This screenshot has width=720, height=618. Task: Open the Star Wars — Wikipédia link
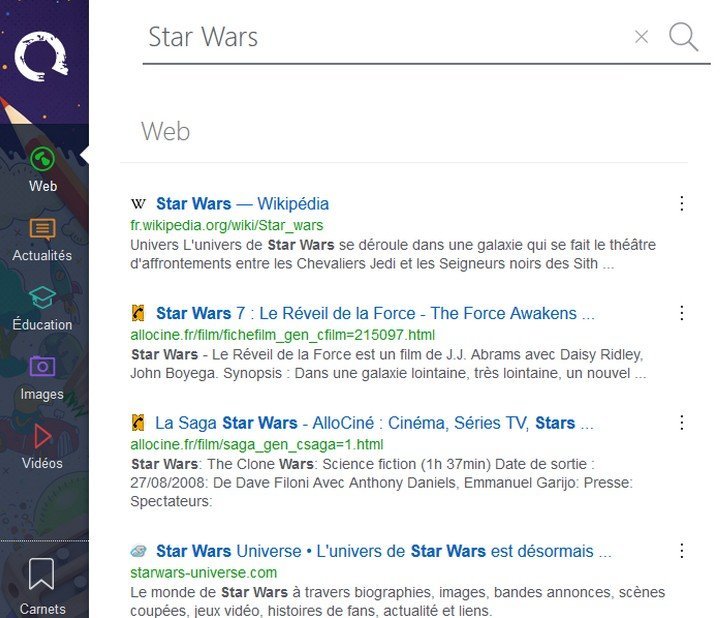pyautogui.click(x=242, y=203)
